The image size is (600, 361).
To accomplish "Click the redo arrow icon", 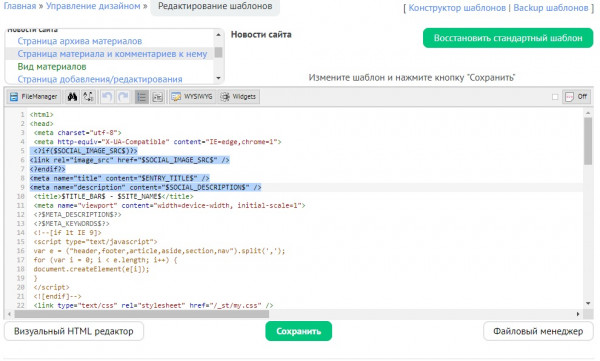I will coord(123,97).
